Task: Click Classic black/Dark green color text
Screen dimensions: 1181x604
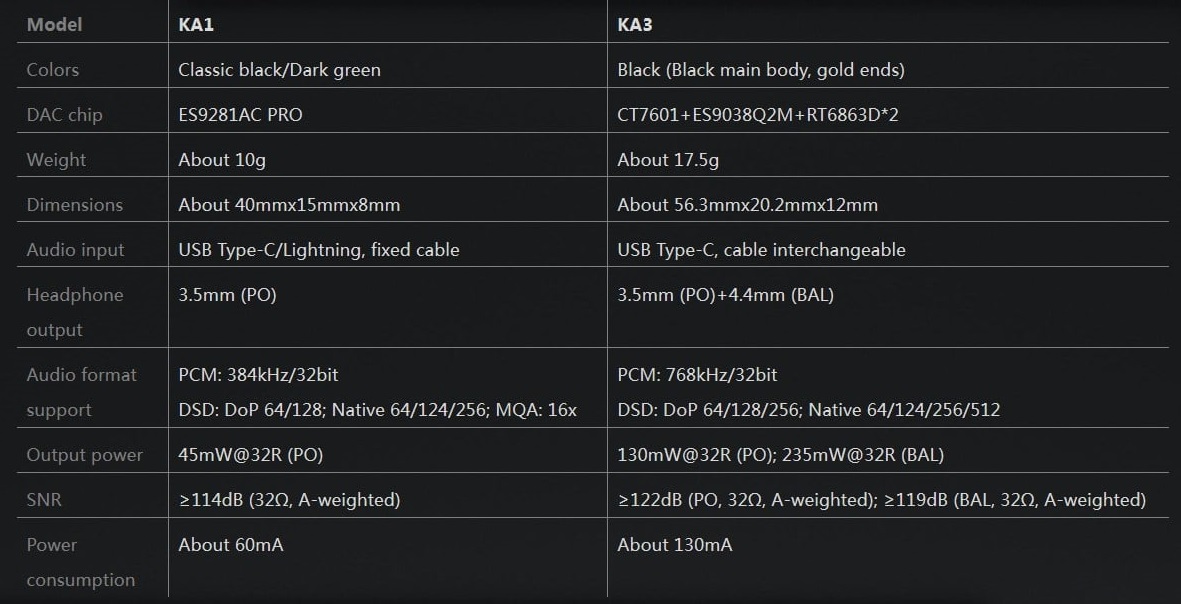Action: 279,70
